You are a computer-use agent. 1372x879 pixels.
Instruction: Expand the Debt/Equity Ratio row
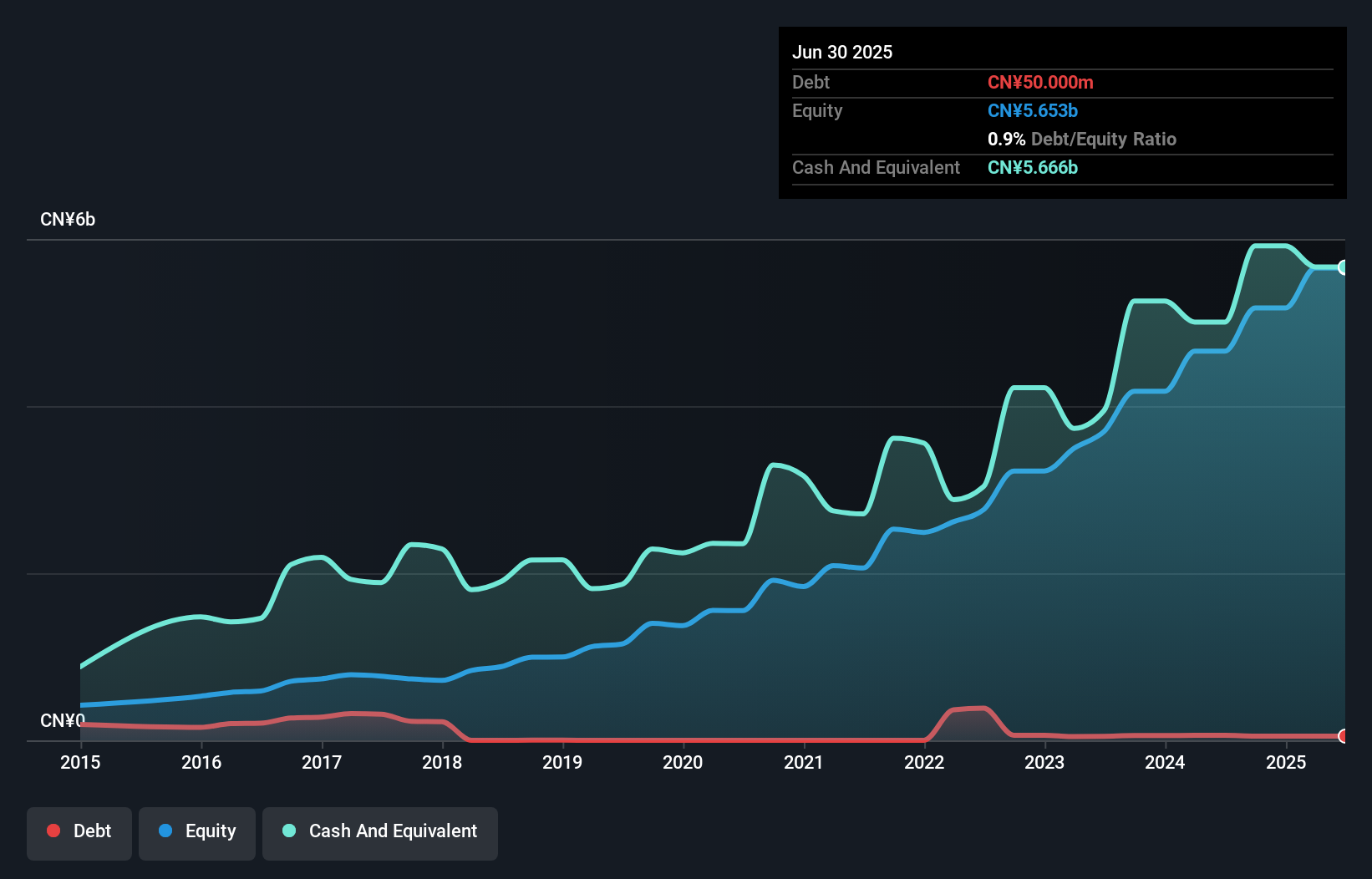pyautogui.click(x=1083, y=139)
